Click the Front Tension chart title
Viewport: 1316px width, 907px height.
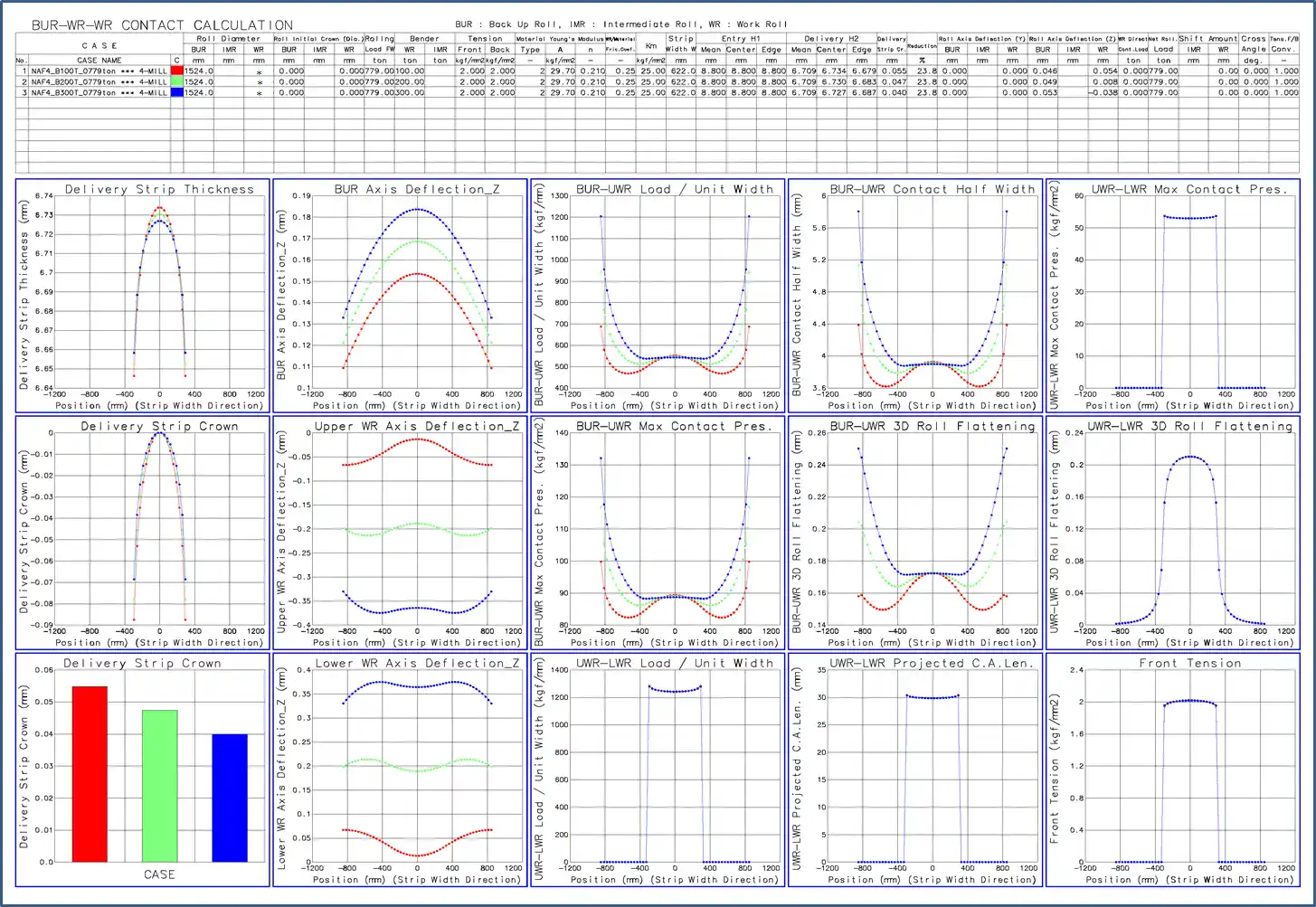[x=1189, y=663]
